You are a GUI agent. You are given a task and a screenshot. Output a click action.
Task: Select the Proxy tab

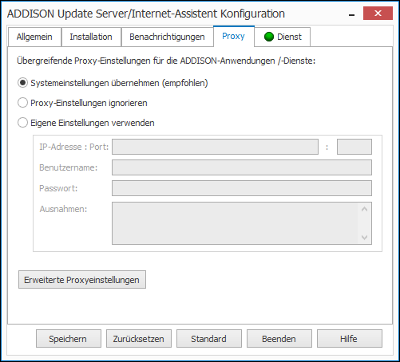tap(234, 36)
